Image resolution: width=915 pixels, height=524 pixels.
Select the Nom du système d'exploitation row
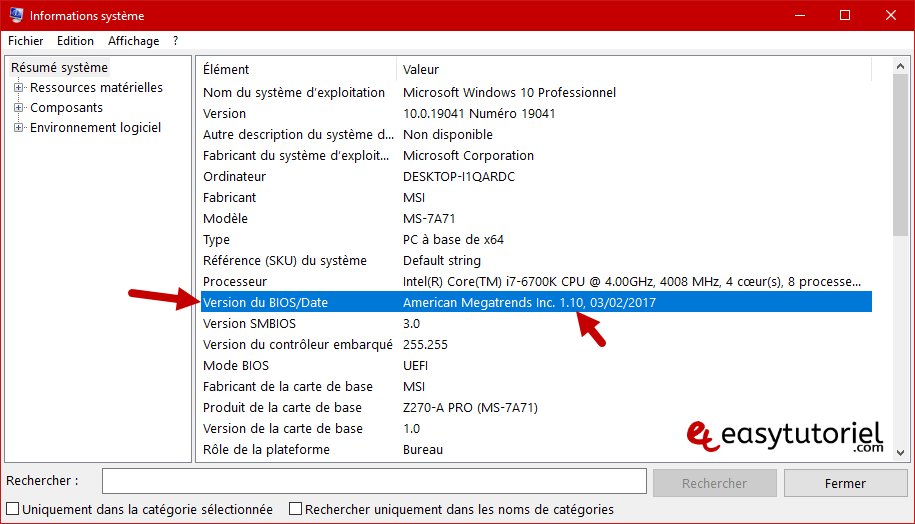[536, 92]
